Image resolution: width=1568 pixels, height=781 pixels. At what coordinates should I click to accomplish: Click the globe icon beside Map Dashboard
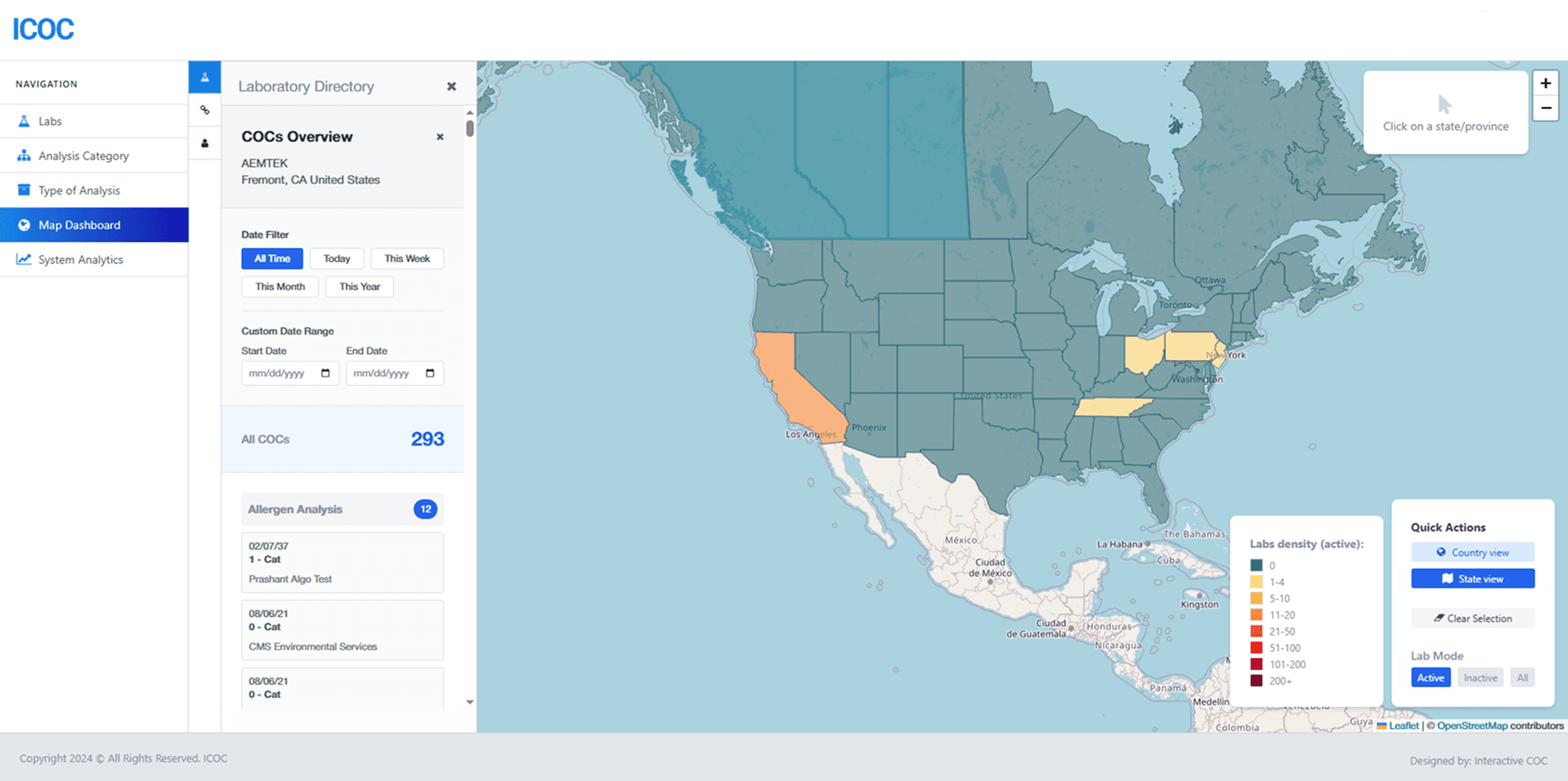[24, 225]
